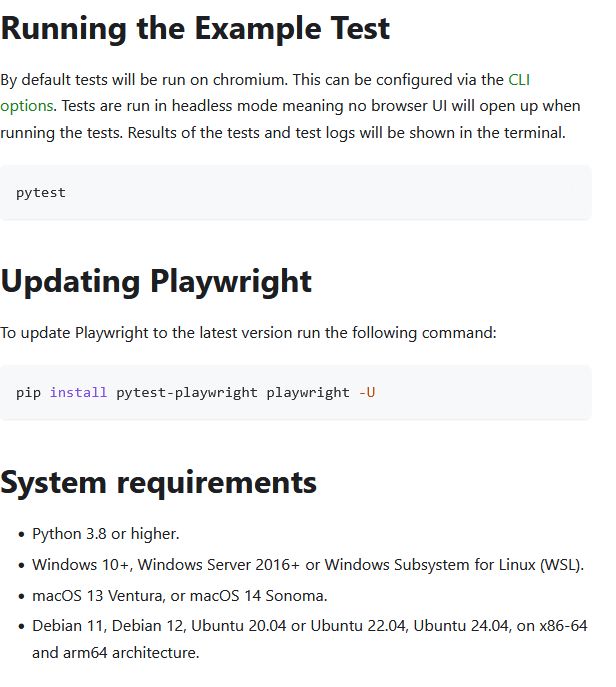Click the 'To update Playwright' sentence

(x=248, y=333)
